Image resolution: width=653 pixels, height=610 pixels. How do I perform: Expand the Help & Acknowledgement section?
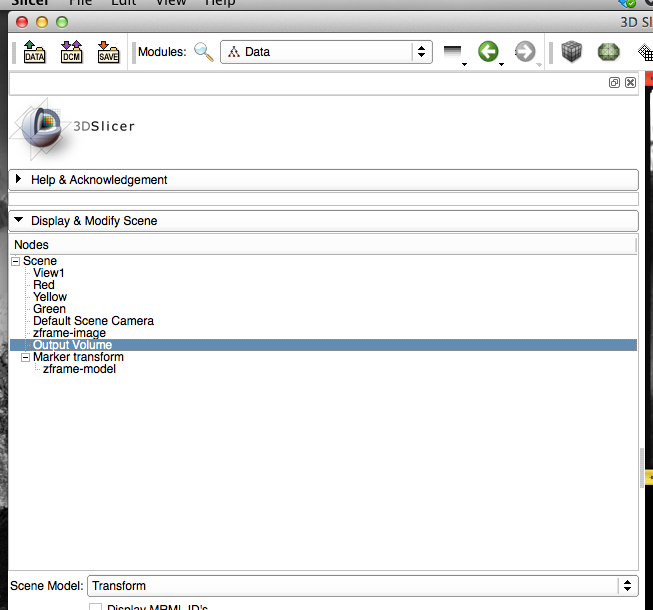tap(19, 180)
